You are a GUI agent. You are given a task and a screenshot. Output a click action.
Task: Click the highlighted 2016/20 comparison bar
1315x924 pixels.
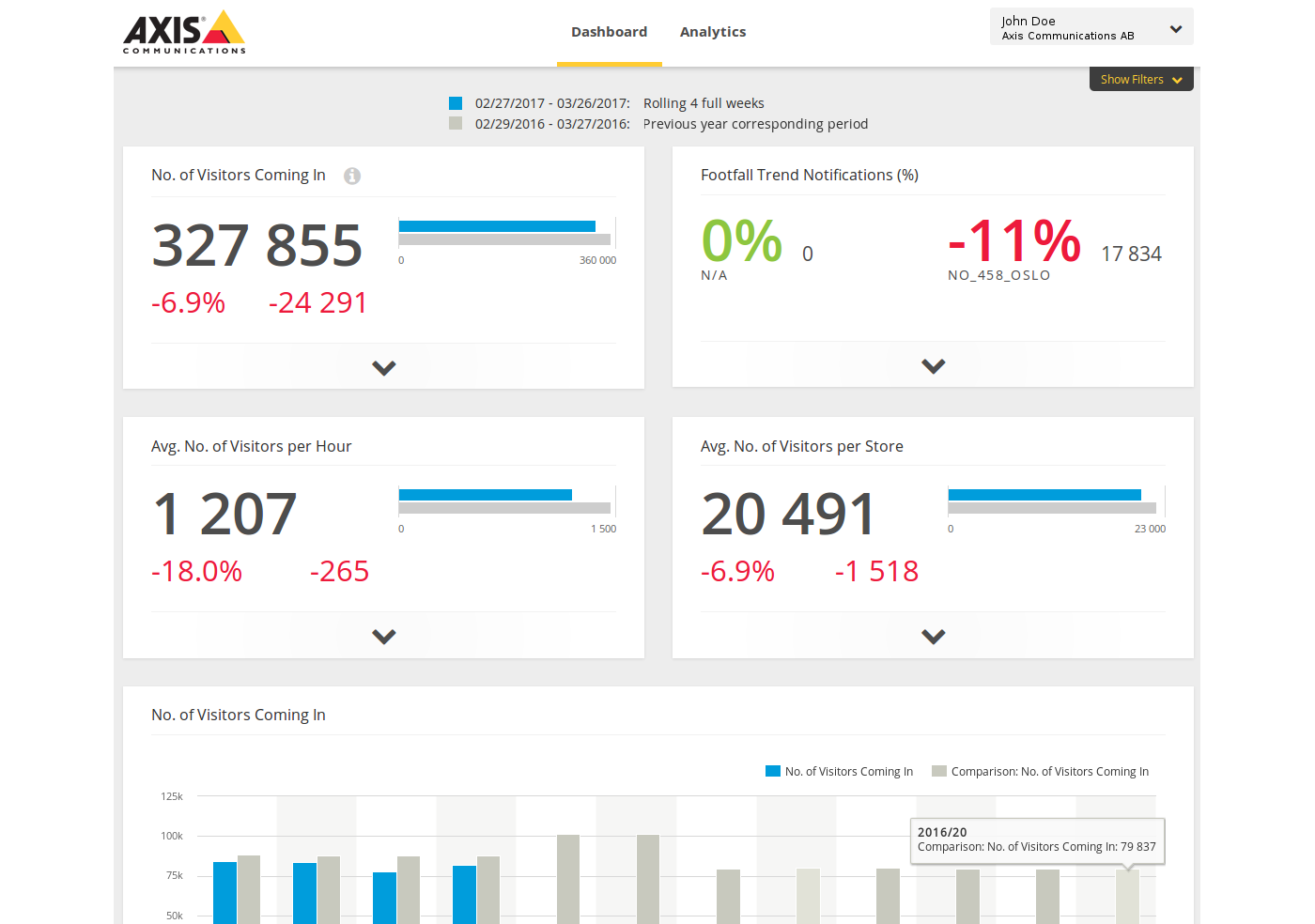(x=1127, y=897)
